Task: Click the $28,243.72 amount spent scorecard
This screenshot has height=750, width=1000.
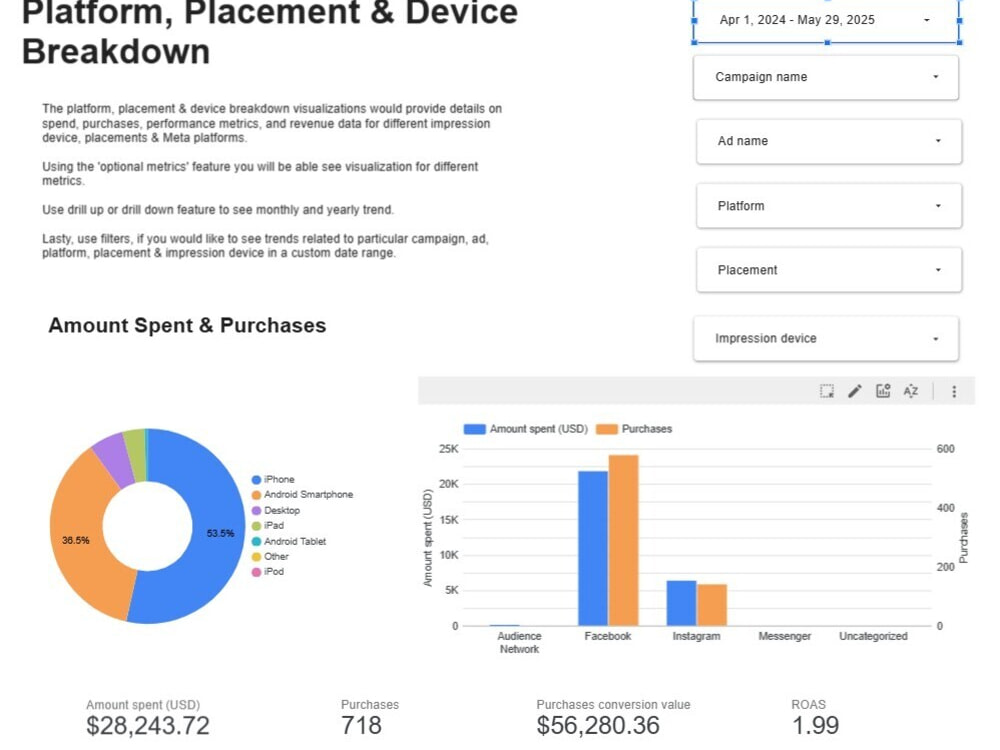Action: click(148, 726)
